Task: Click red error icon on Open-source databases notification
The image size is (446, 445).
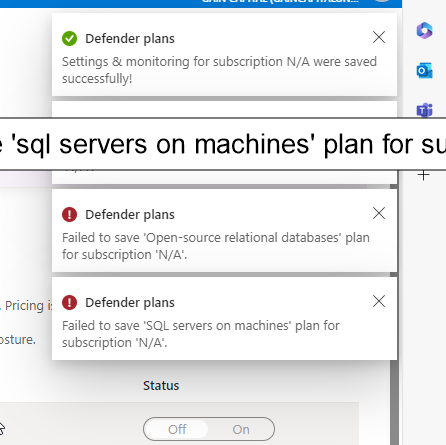Action: (69, 214)
